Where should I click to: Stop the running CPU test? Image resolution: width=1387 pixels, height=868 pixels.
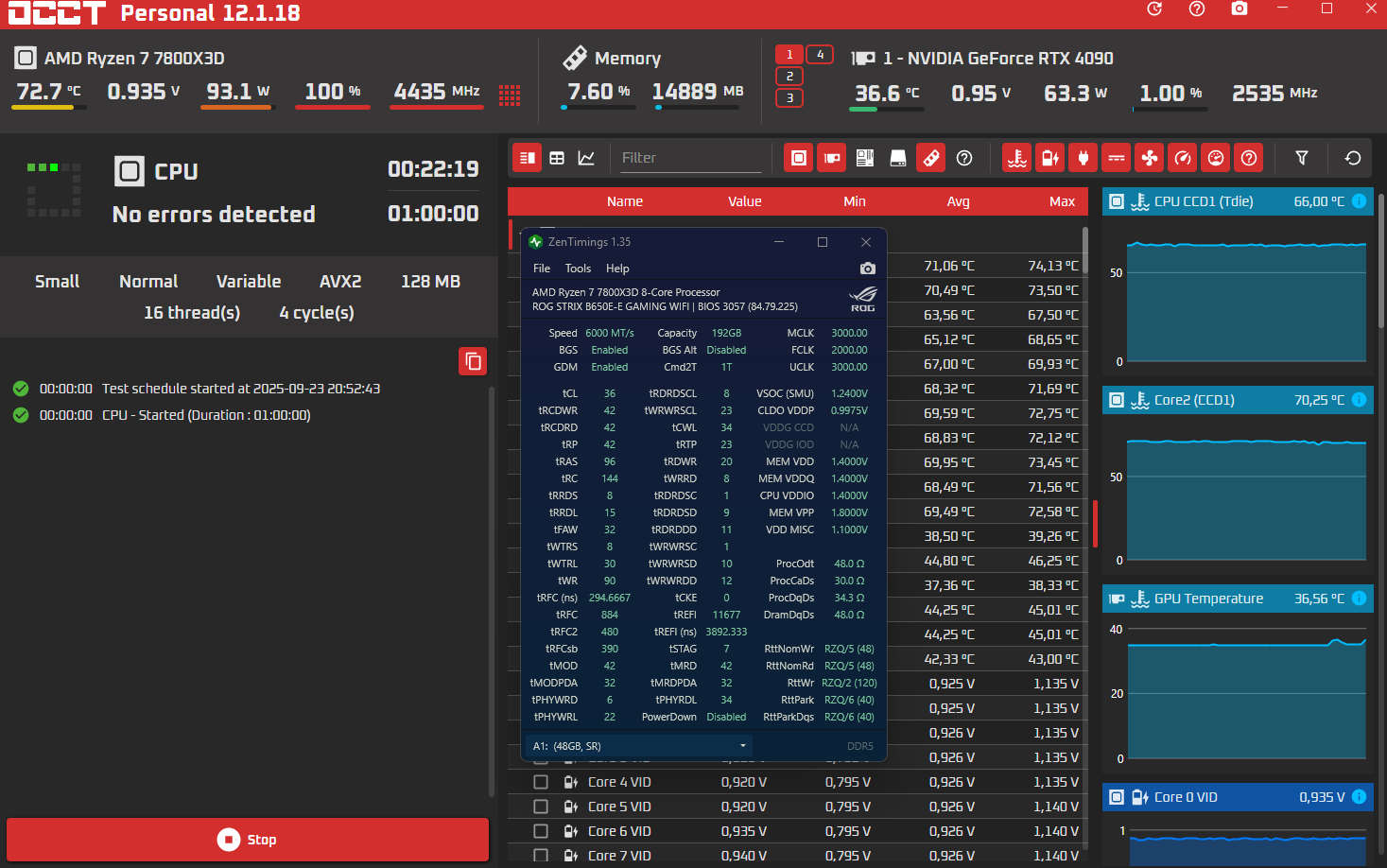click(x=248, y=840)
